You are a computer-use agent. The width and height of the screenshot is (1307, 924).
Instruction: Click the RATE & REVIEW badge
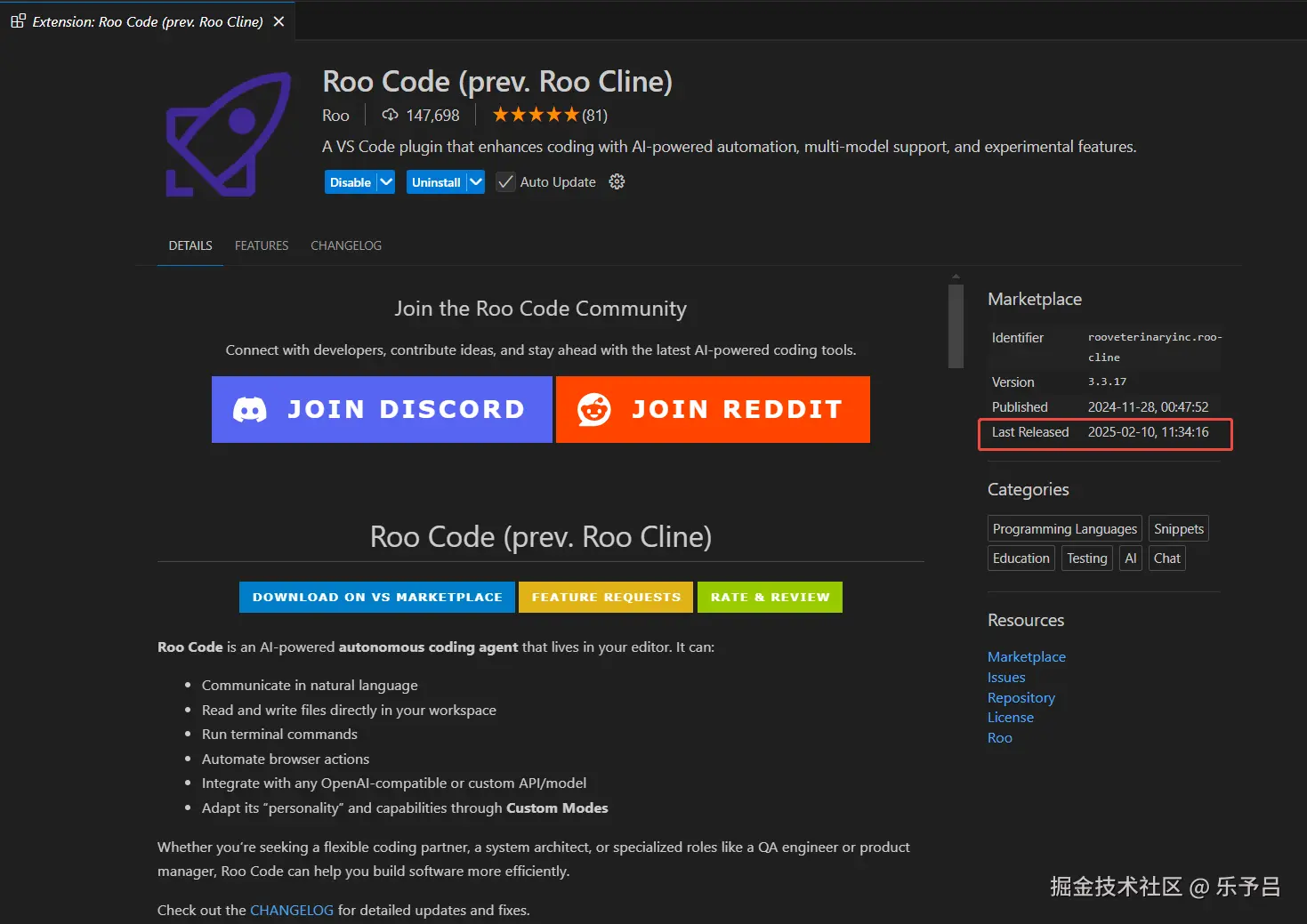(x=770, y=597)
